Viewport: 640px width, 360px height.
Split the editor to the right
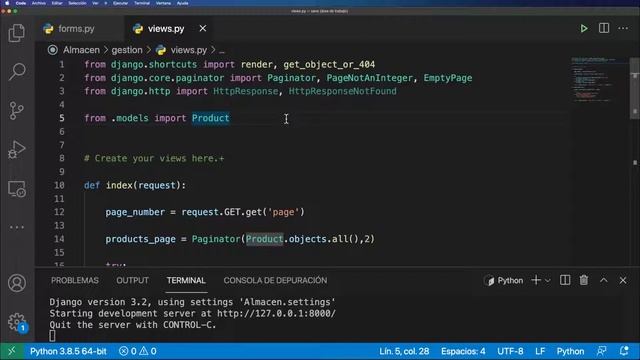coord(604,28)
